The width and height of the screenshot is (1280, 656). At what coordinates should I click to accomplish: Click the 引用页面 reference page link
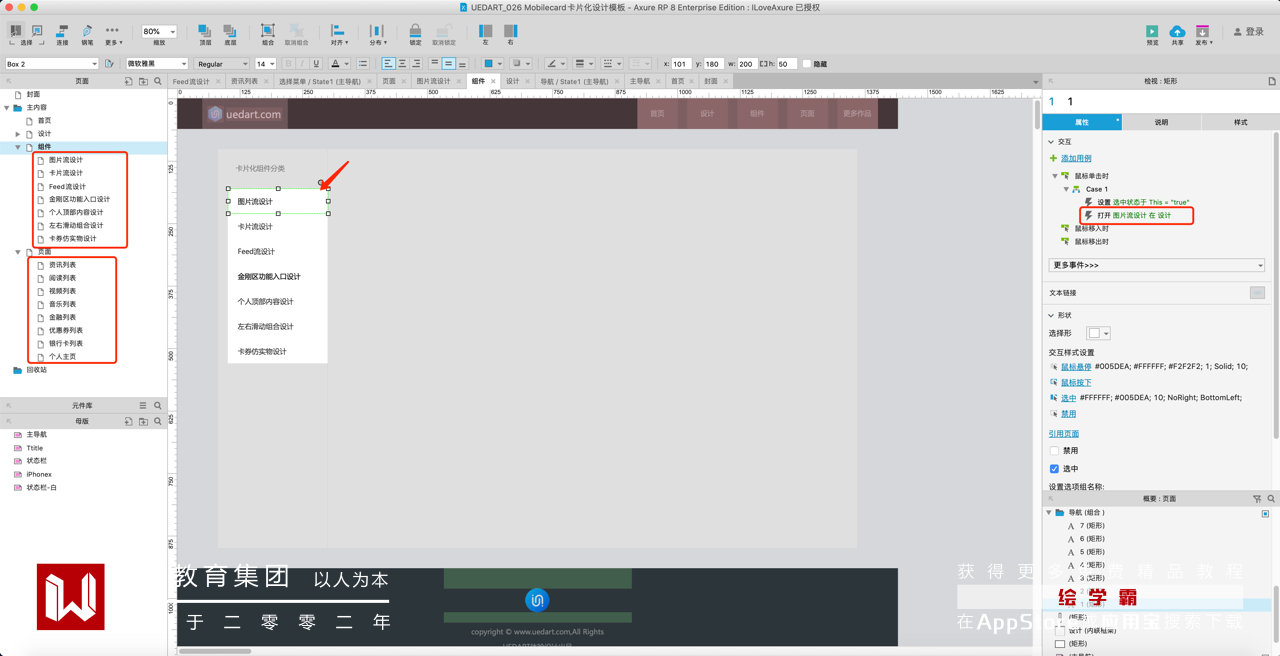coord(1064,434)
